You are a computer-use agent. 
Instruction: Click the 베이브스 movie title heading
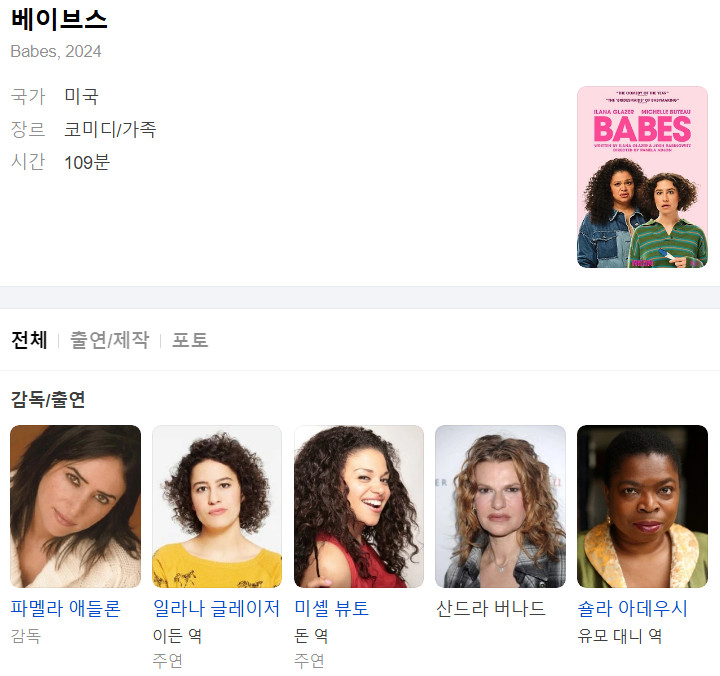click(59, 20)
